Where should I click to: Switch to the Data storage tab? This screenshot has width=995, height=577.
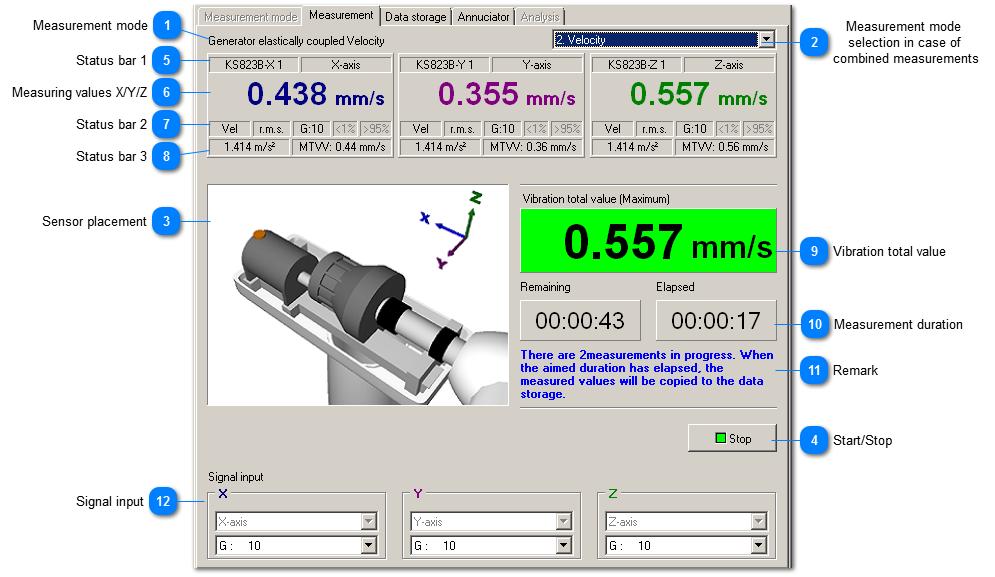click(x=415, y=16)
